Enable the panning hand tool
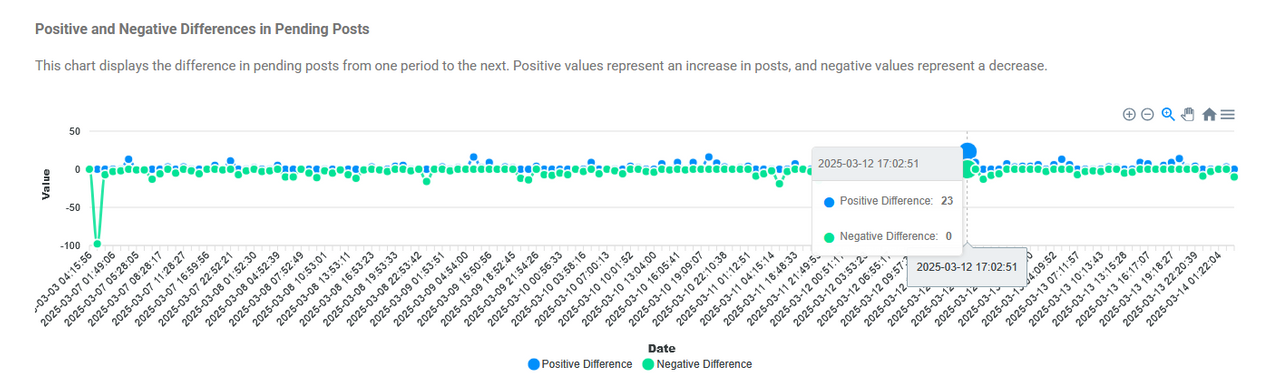 tap(1188, 114)
